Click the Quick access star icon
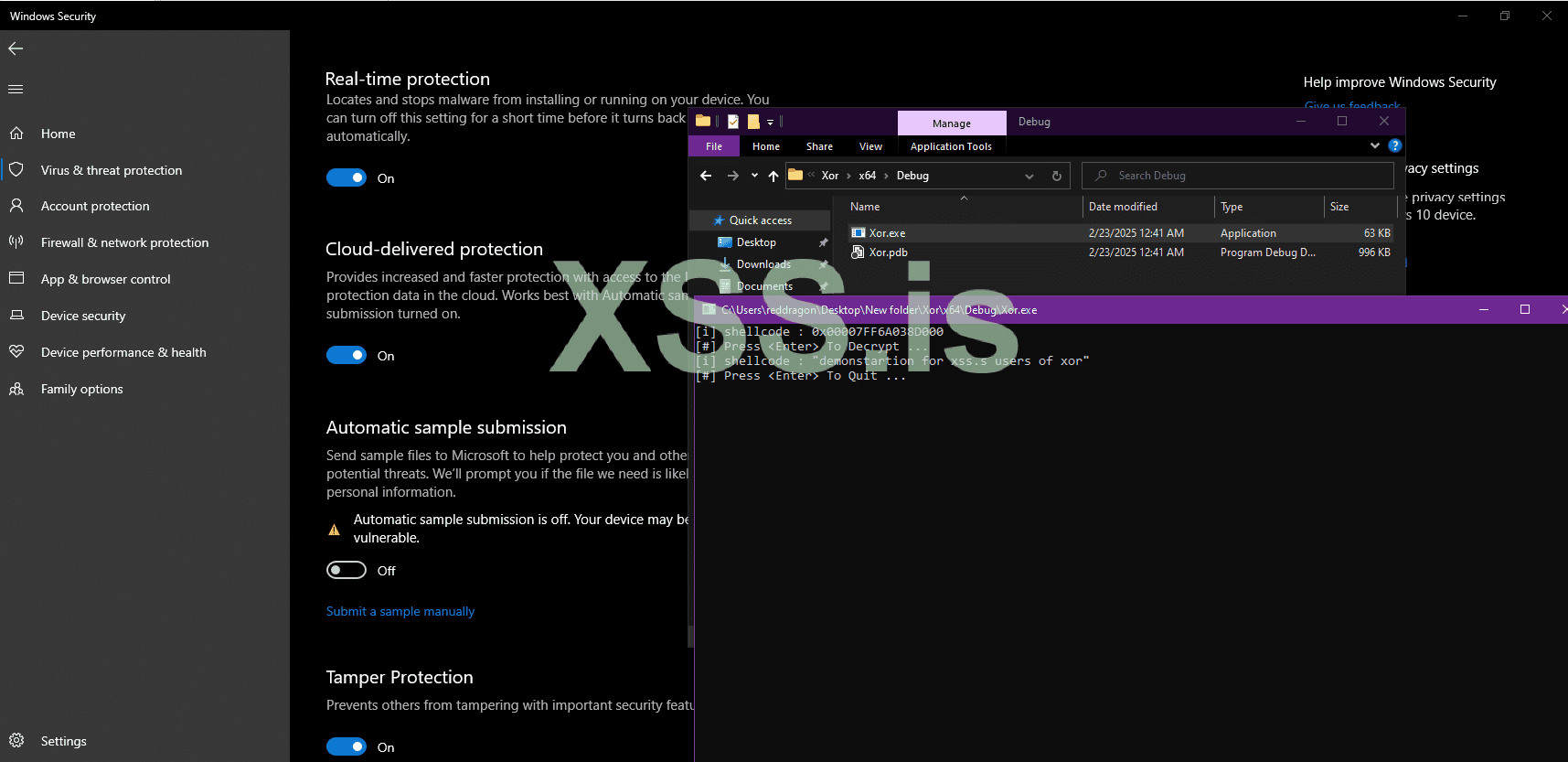The height and width of the screenshot is (762, 1568). (x=719, y=220)
